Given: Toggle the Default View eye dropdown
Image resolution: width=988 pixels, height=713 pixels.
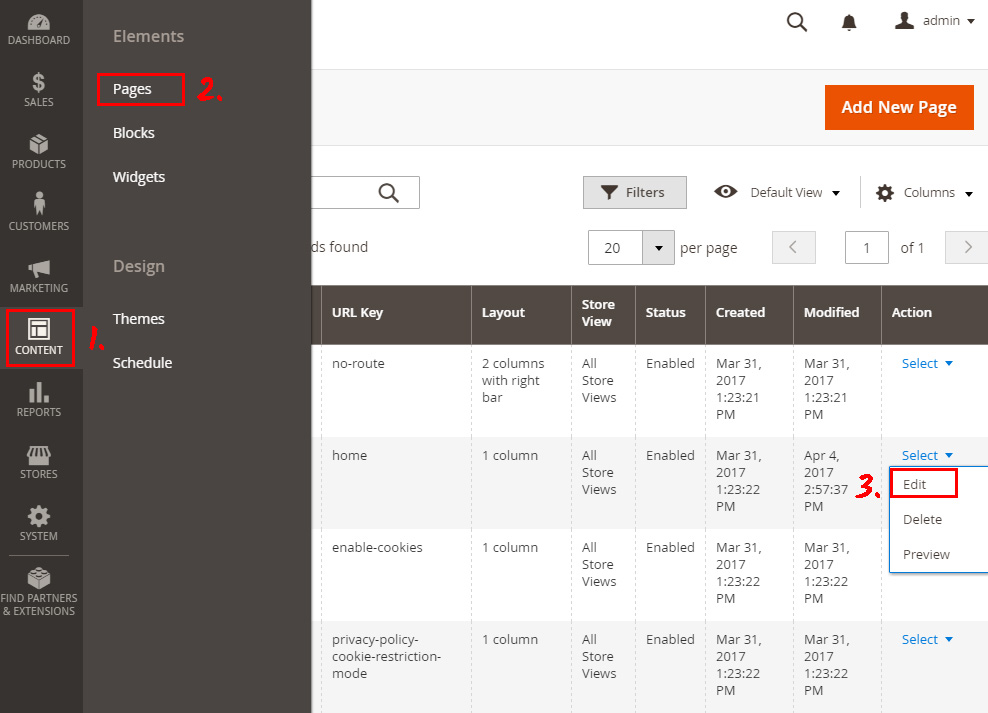Looking at the screenshot, I should tap(777, 192).
